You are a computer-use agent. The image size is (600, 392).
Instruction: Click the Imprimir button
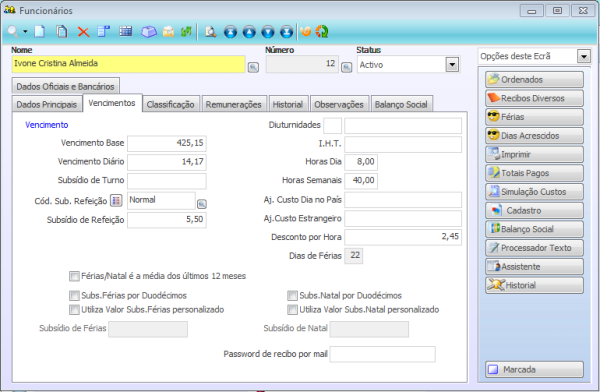click(534, 154)
